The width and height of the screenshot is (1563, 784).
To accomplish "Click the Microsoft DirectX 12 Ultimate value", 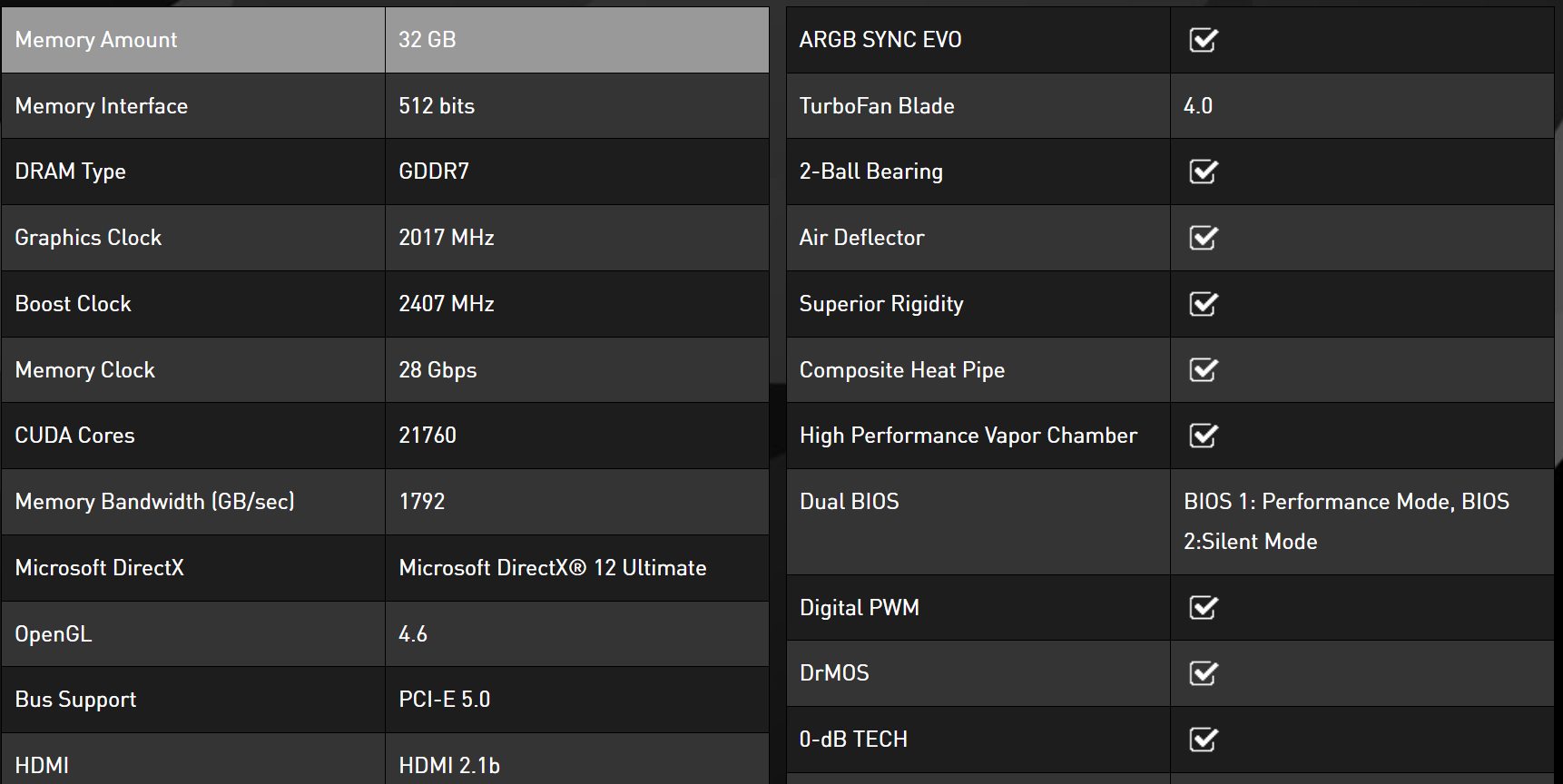I will pos(552,568).
